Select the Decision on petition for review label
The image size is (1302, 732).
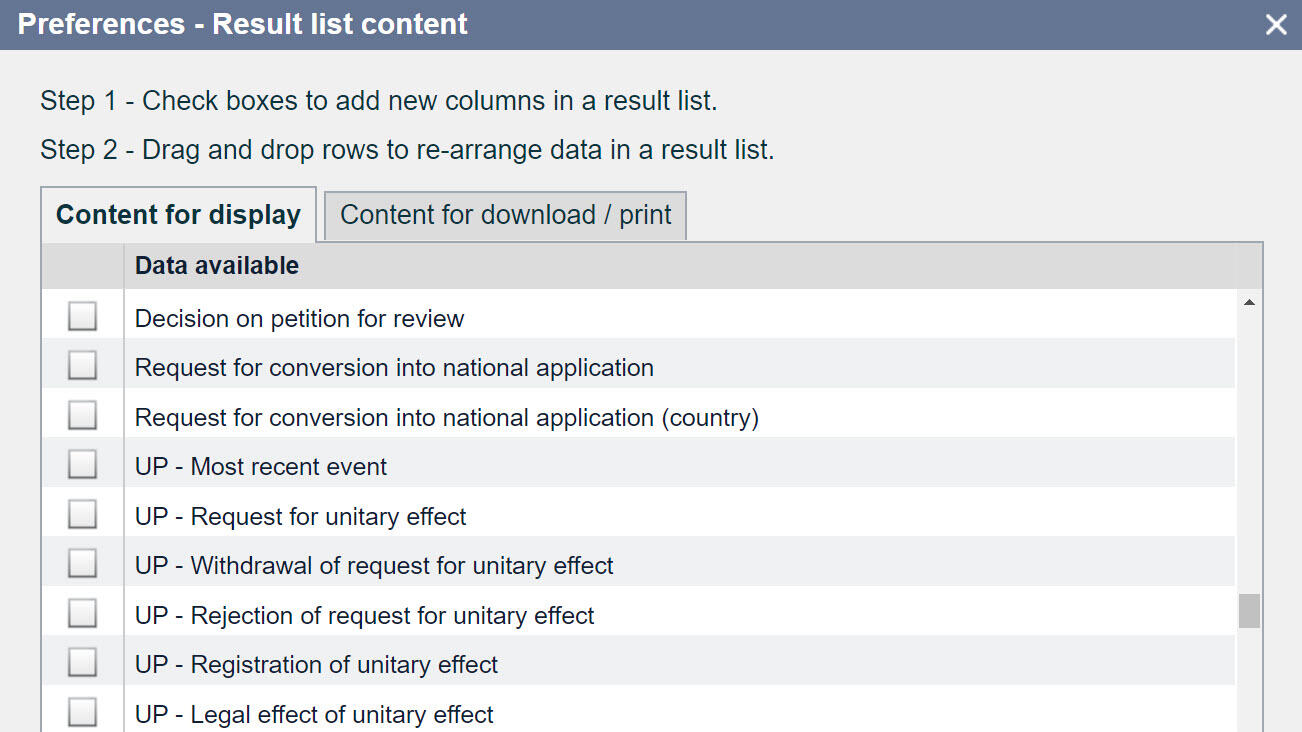pyautogui.click(x=299, y=319)
